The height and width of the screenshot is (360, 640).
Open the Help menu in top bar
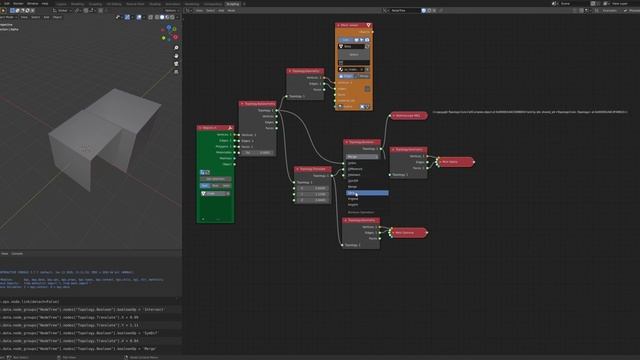(x=44, y=4)
